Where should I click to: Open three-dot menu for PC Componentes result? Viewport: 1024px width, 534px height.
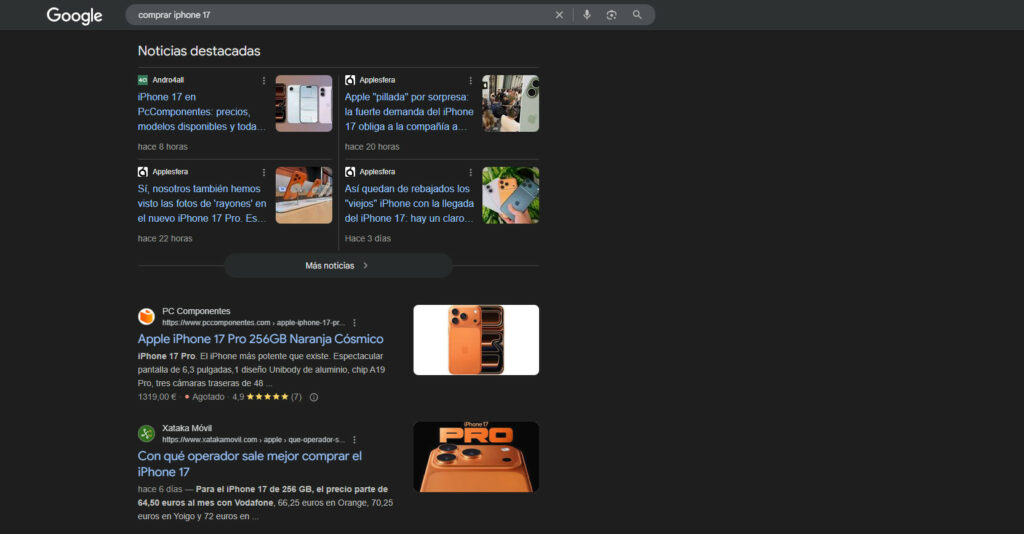tap(354, 323)
